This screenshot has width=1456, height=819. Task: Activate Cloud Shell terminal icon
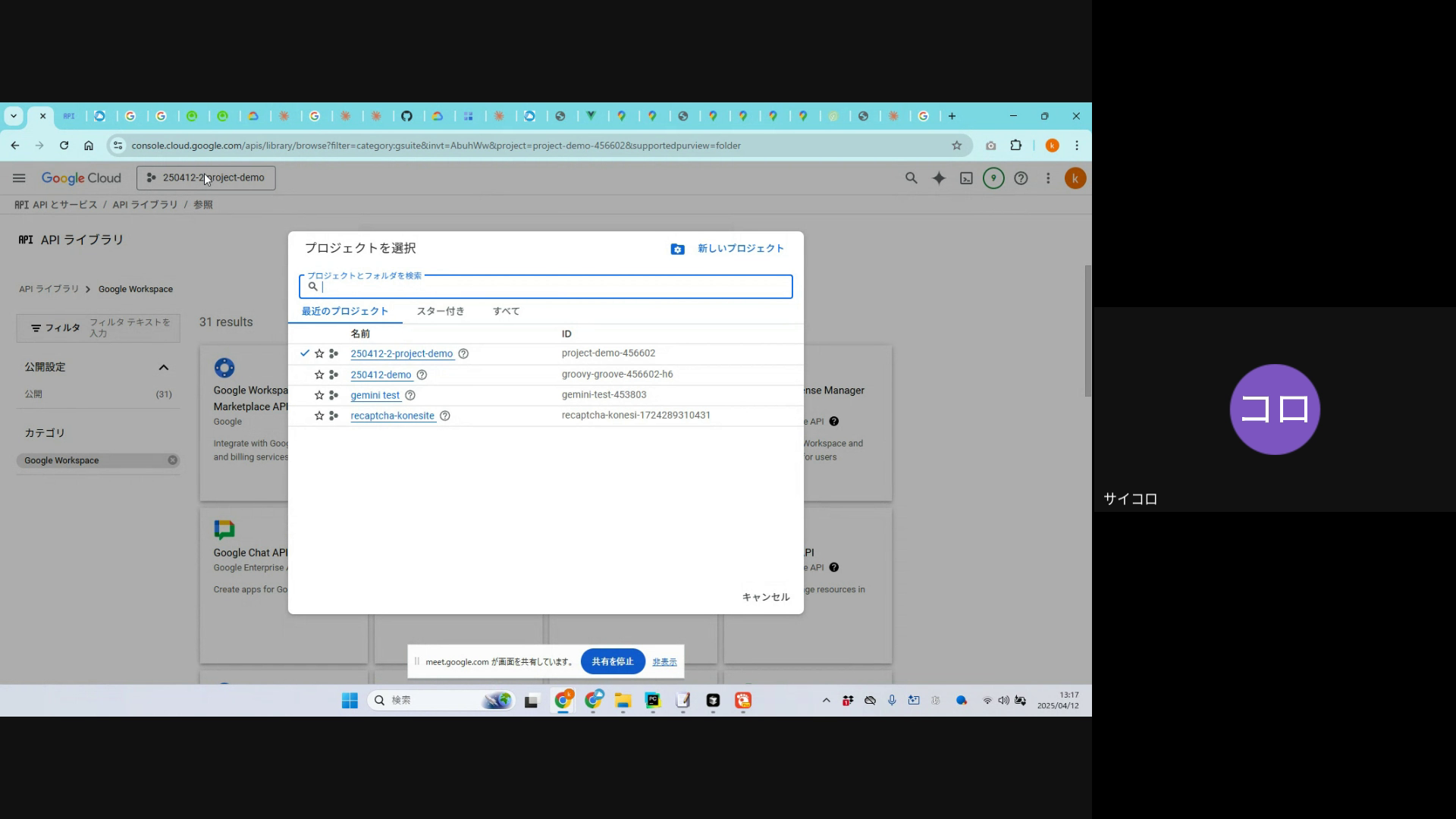point(966,178)
